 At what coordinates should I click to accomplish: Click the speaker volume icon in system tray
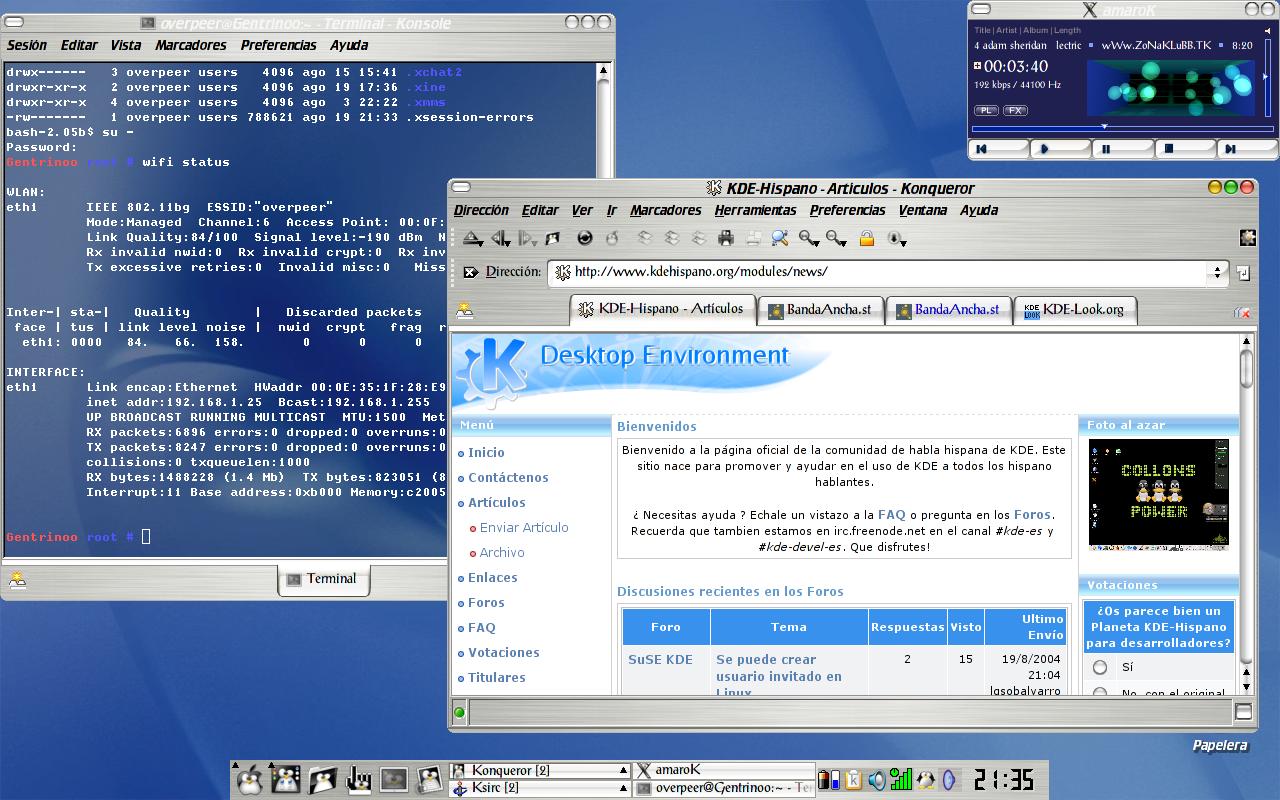876,779
